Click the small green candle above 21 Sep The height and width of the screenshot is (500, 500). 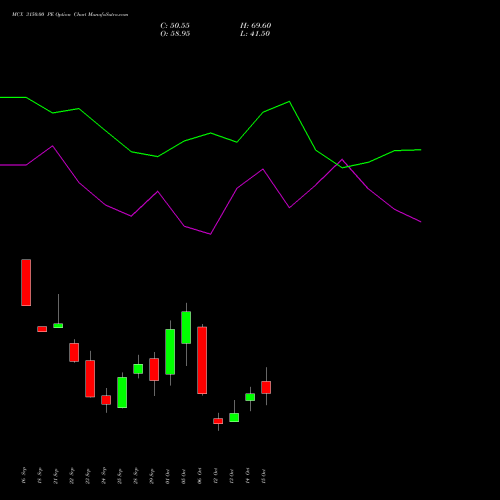pos(58,325)
